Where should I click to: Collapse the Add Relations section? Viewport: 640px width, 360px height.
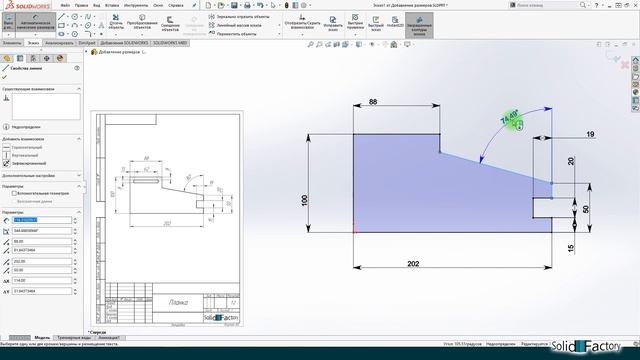coord(78,139)
